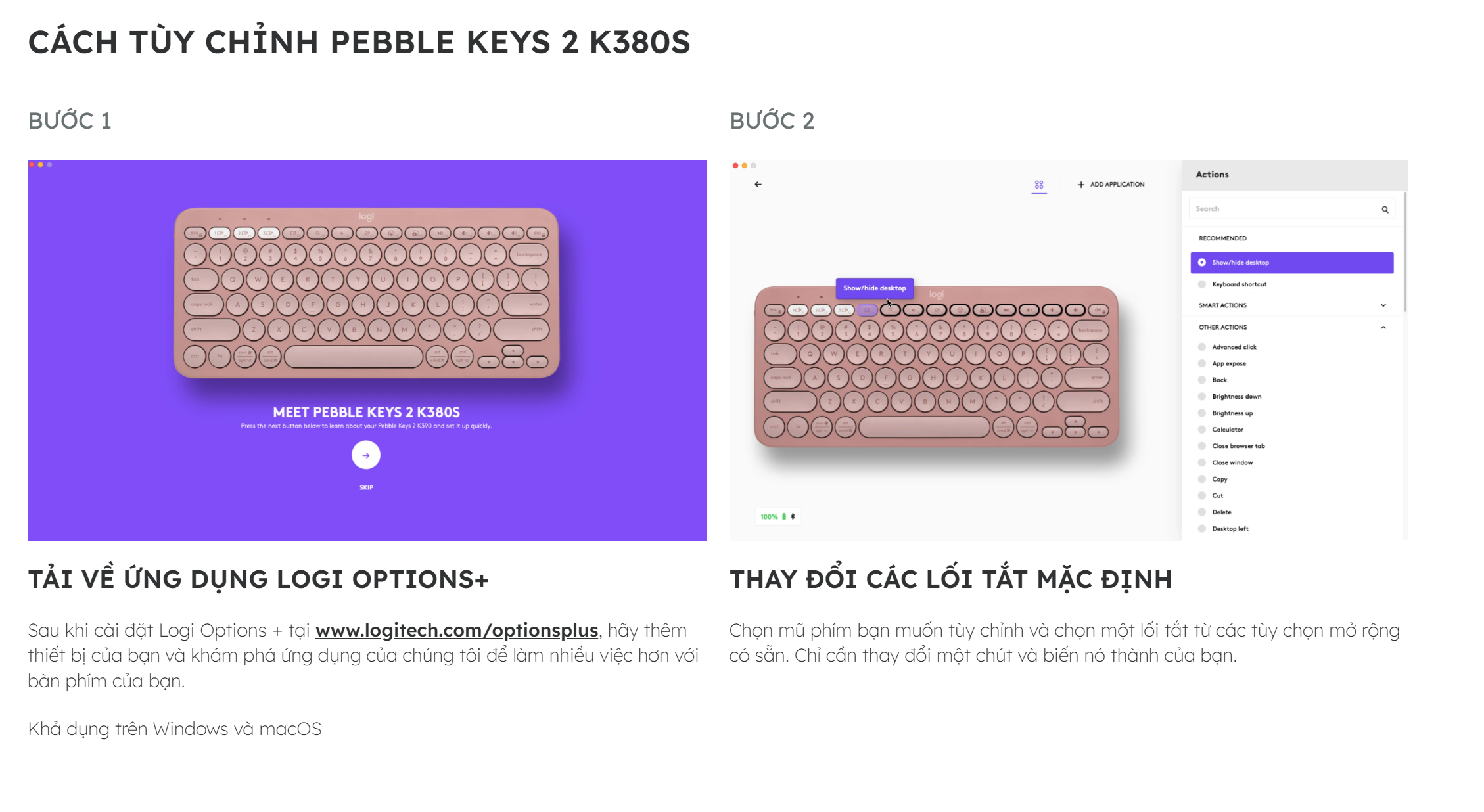
Task: Click the highlighted purple function key
Action: pyautogui.click(x=867, y=310)
